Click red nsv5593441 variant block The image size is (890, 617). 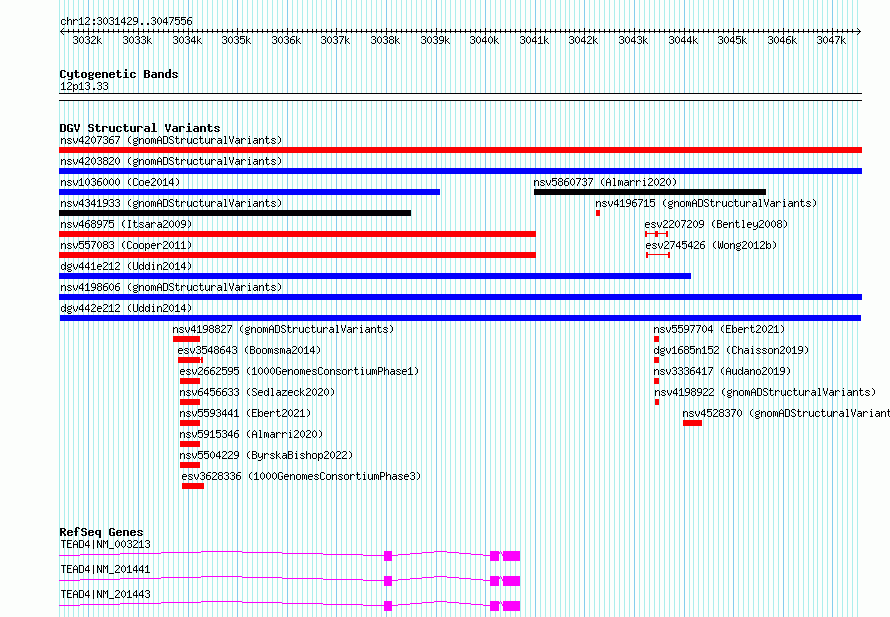(190, 423)
